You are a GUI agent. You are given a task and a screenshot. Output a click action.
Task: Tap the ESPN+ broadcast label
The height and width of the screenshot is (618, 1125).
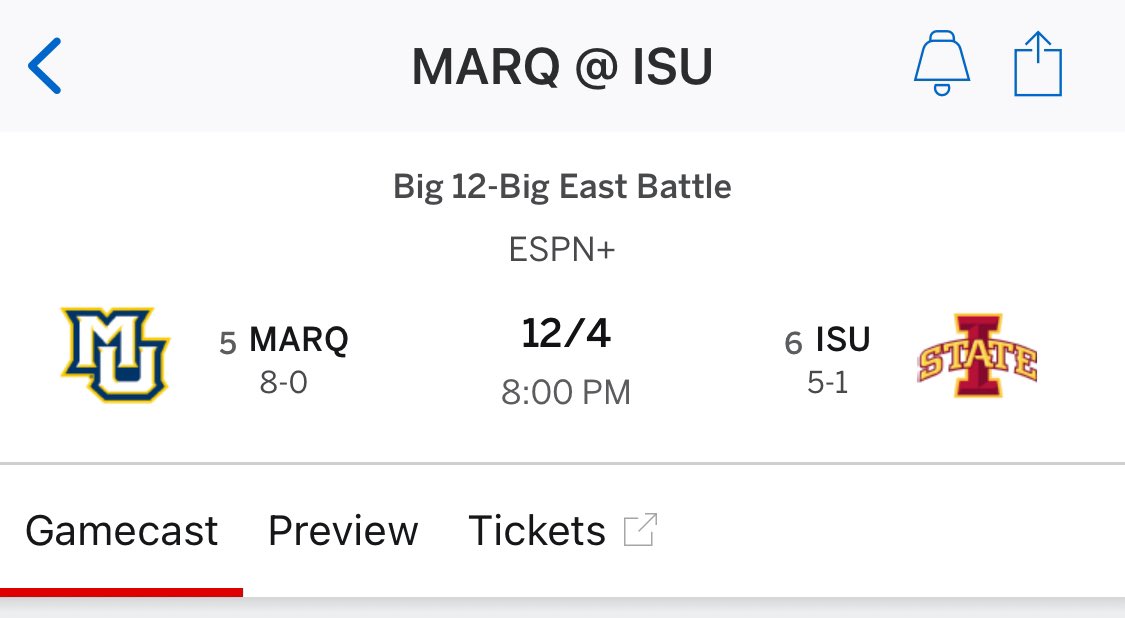(562, 250)
